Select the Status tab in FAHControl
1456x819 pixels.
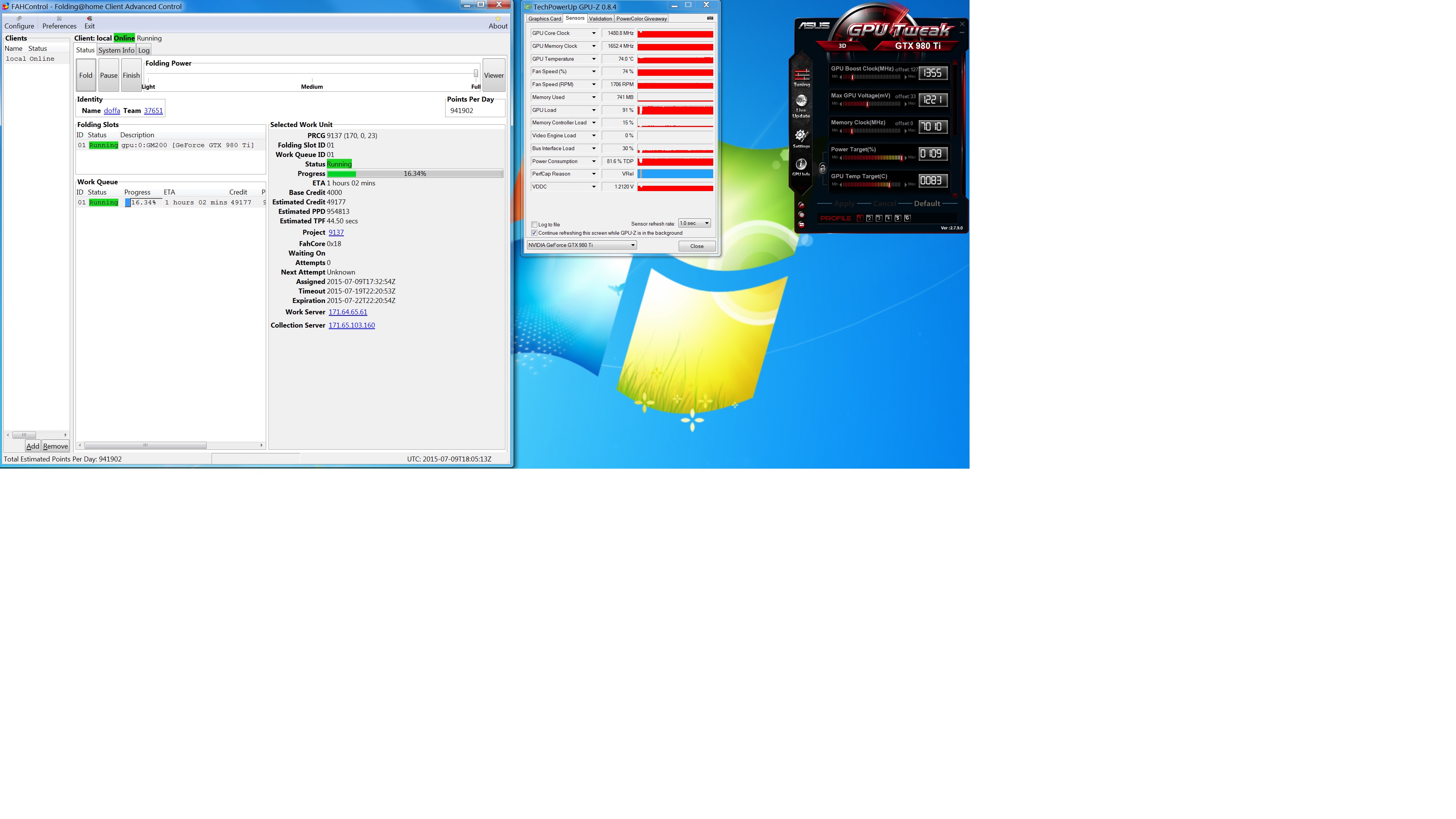pyautogui.click(x=85, y=50)
